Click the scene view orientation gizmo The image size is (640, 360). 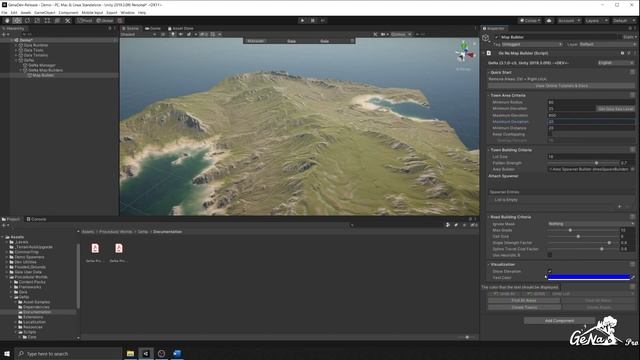point(465,52)
